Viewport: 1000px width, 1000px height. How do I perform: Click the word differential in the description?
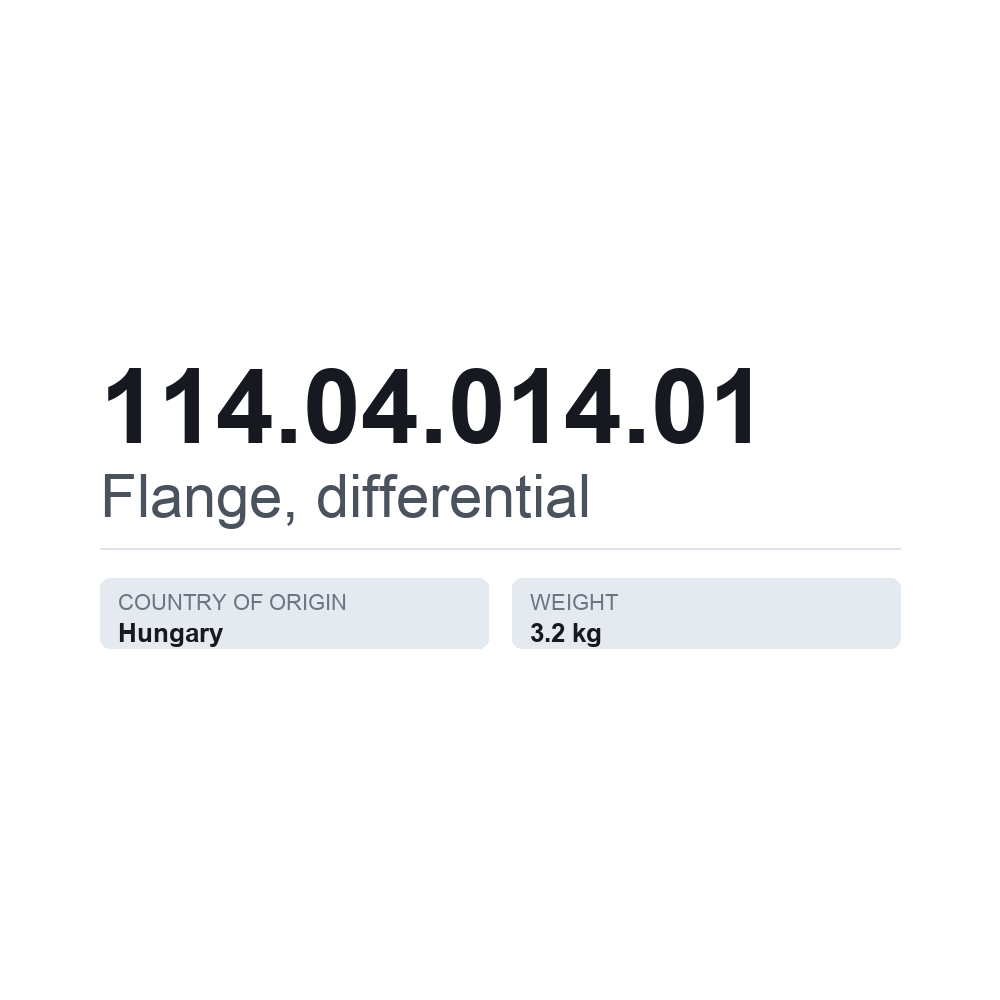[453, 496]
